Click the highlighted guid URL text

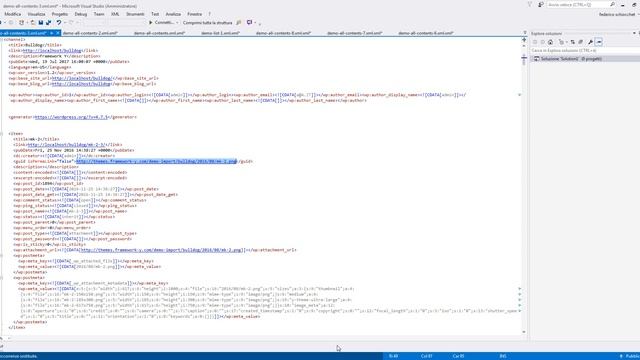(x=156, y=161)
